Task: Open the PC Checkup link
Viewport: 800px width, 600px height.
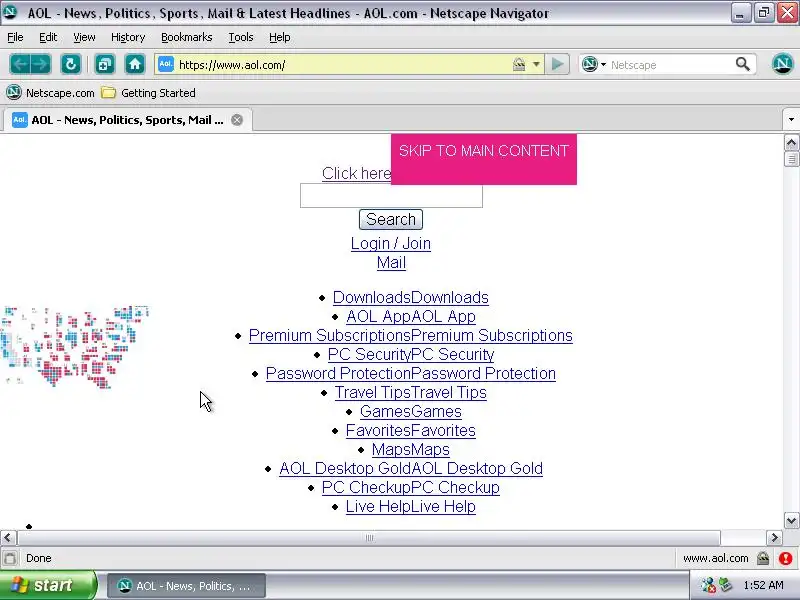Action: (411, 487)
